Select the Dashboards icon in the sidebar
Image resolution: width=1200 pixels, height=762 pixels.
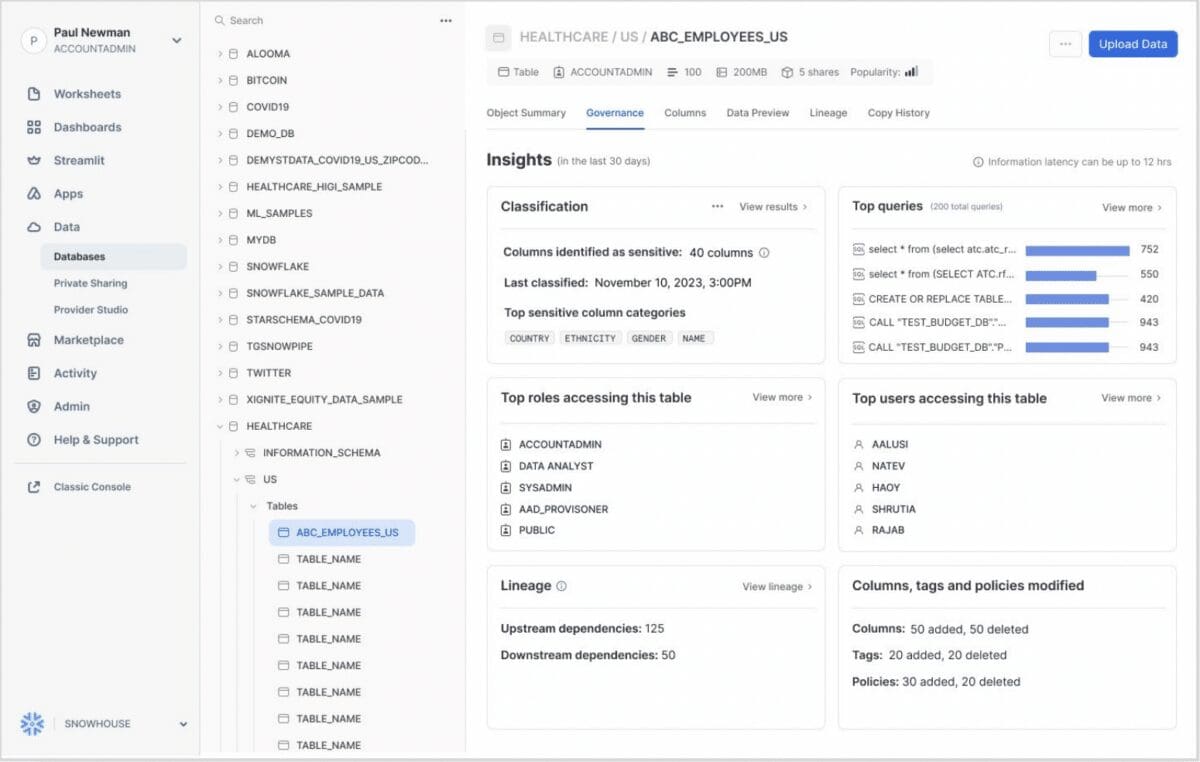pos(32,126)
